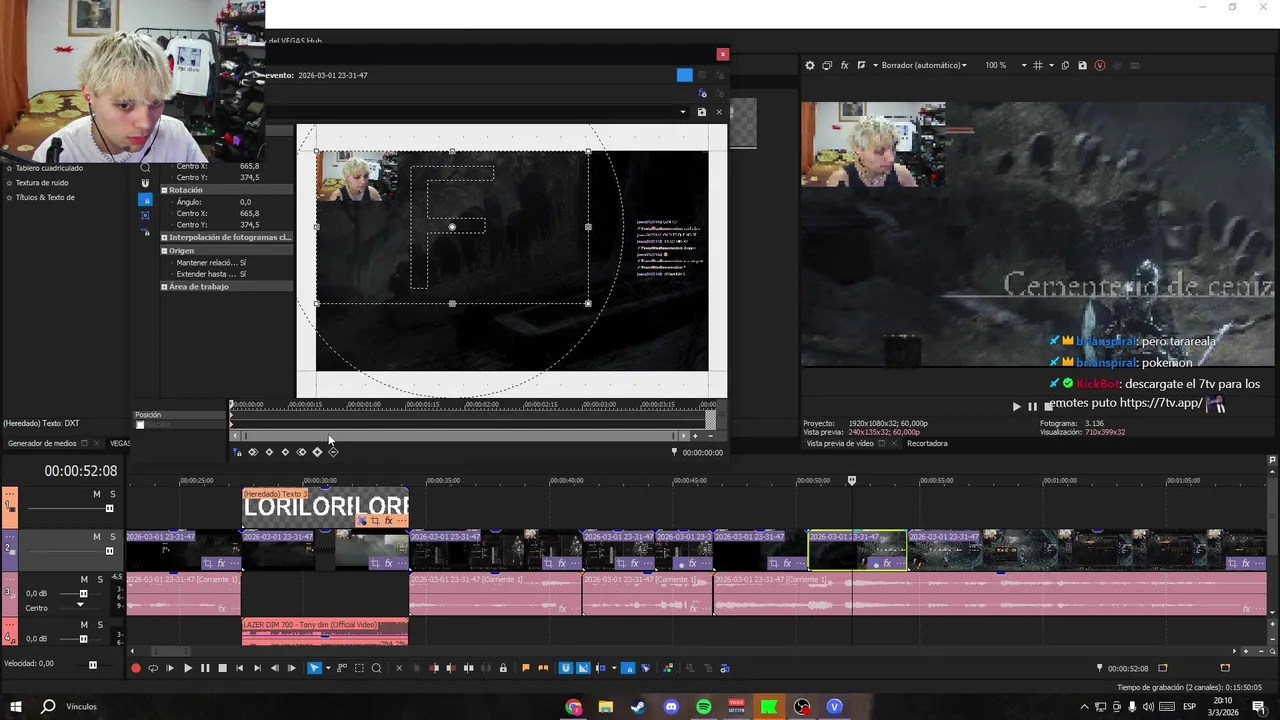The image size is (1280, 720).
Task: Select the Zoom magnifier tool
Action: 377,669
